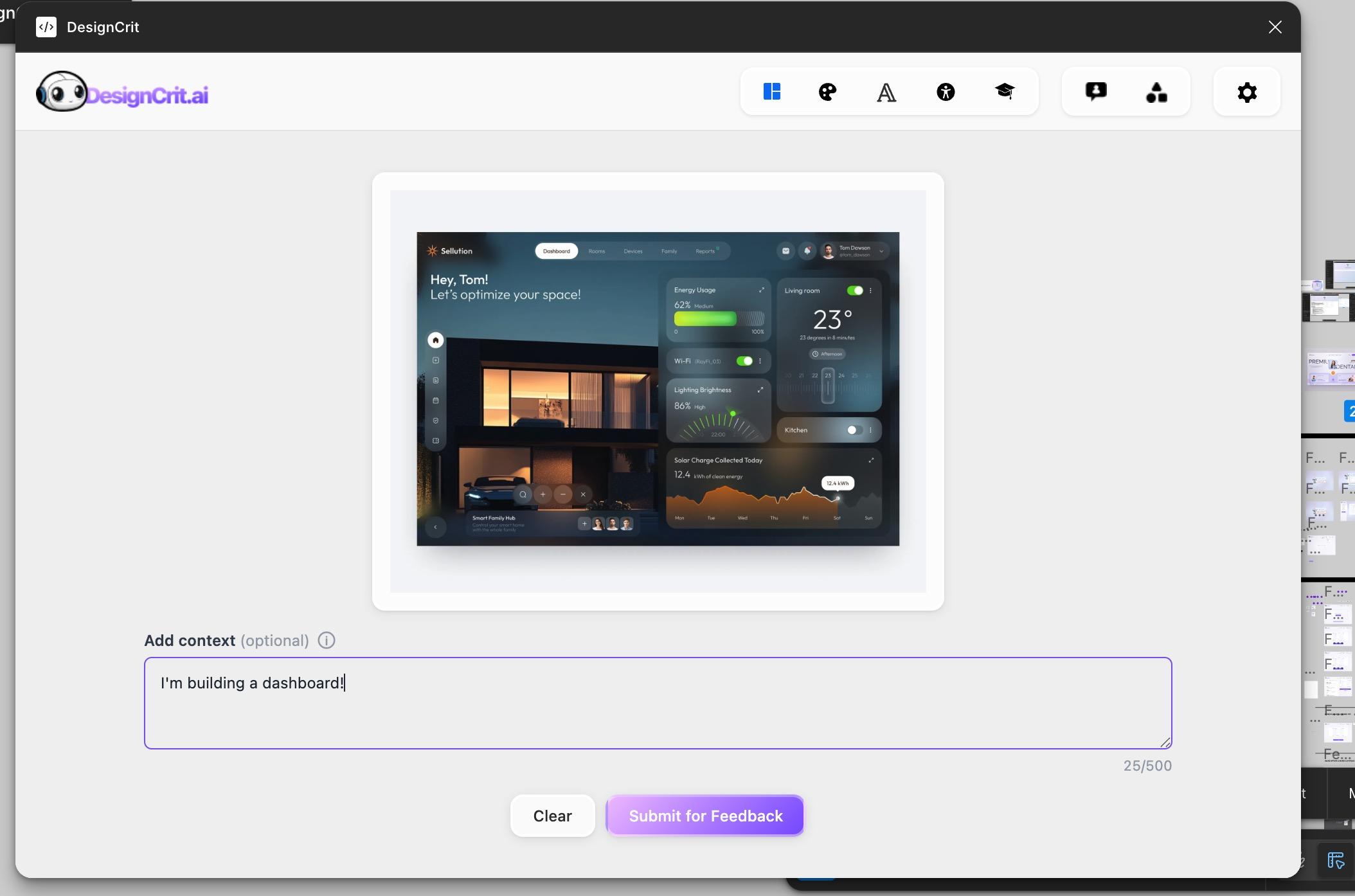Open the accessibility check tool
The width and height of the screenshot is (1355, 896).
(x=946, y=91)
